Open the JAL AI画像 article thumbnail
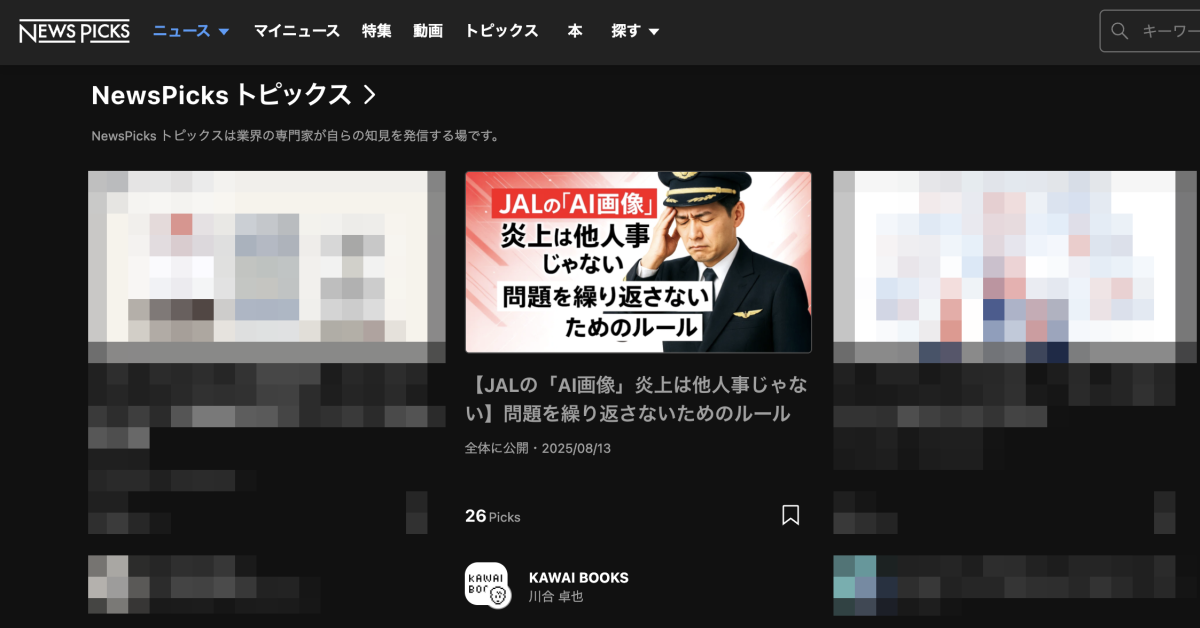The height and width of the screenshot is (628, 1200). (638, 262)
